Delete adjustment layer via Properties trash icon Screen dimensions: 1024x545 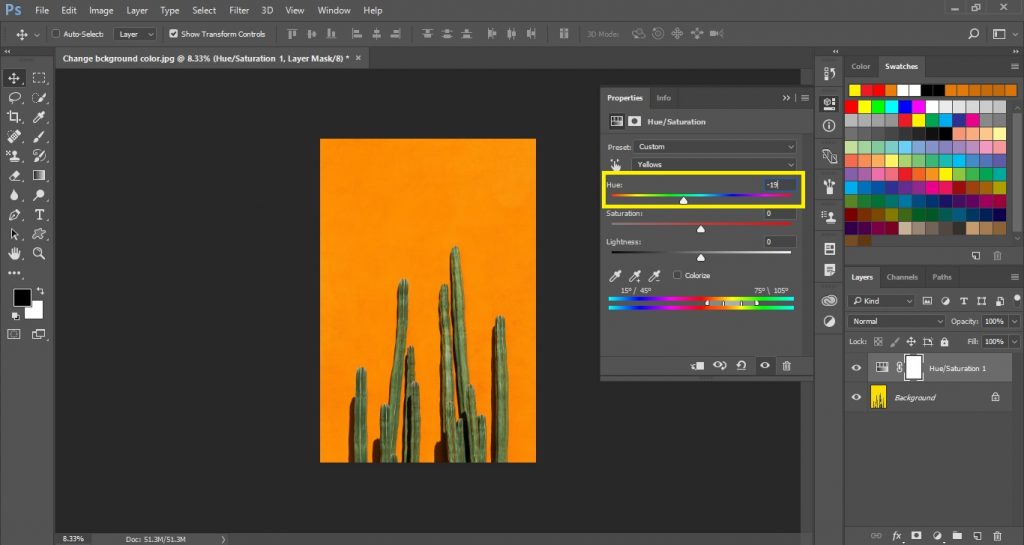pyautogui.click(x=786, y=366)
